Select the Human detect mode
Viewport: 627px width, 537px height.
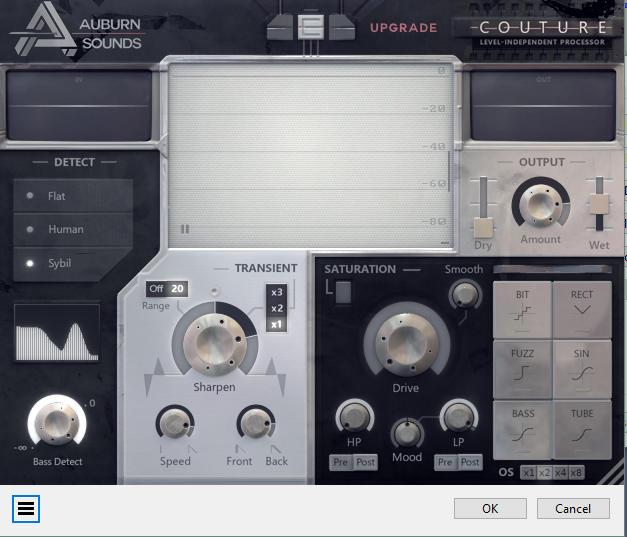click(73, 229)
